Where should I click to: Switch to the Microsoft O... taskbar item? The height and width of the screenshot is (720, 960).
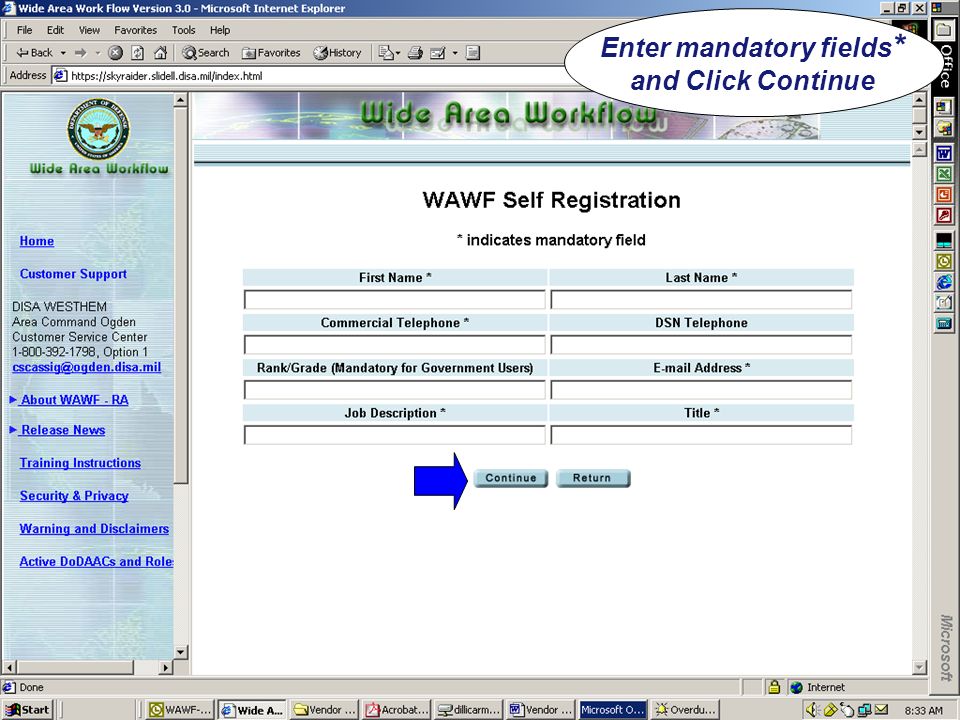click(613, 710)
